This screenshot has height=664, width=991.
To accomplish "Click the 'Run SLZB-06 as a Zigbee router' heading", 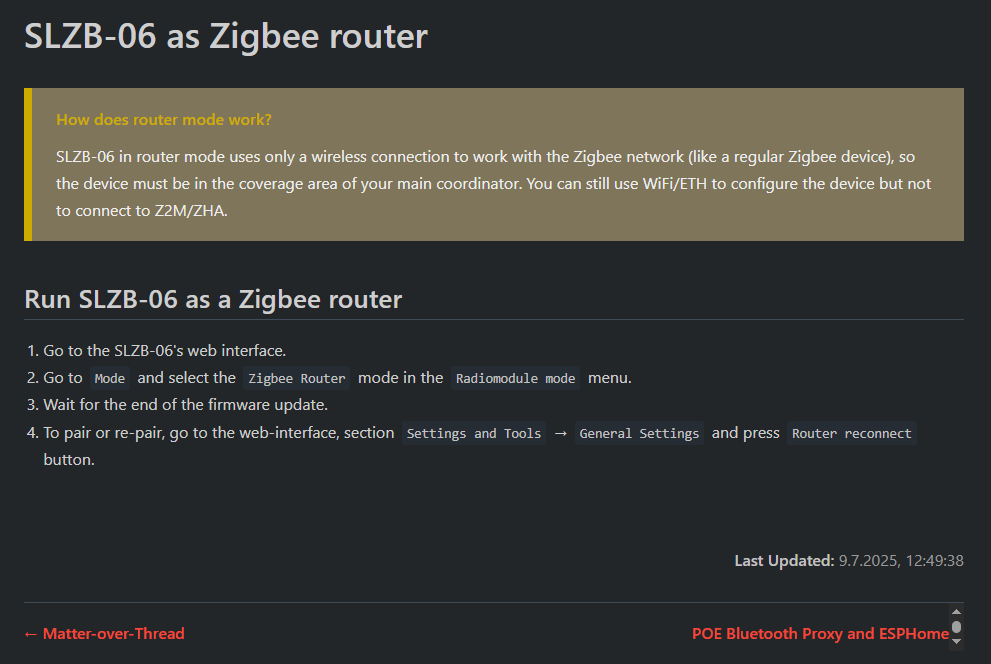I will click(x=213, y=299).
